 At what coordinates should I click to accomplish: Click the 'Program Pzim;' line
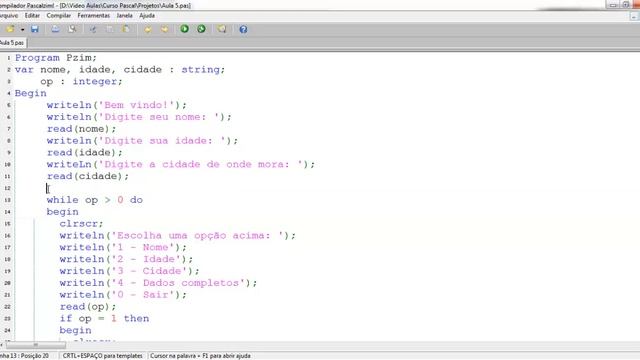[56, 58]
